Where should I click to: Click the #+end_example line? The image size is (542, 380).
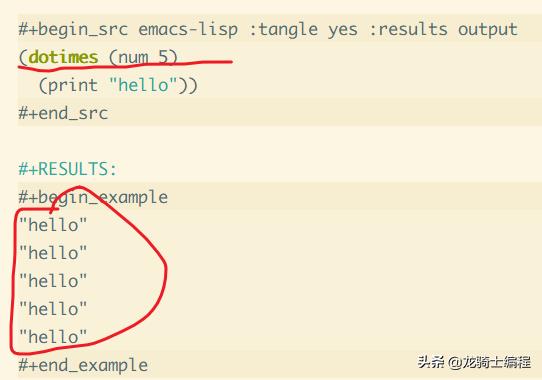83,365
